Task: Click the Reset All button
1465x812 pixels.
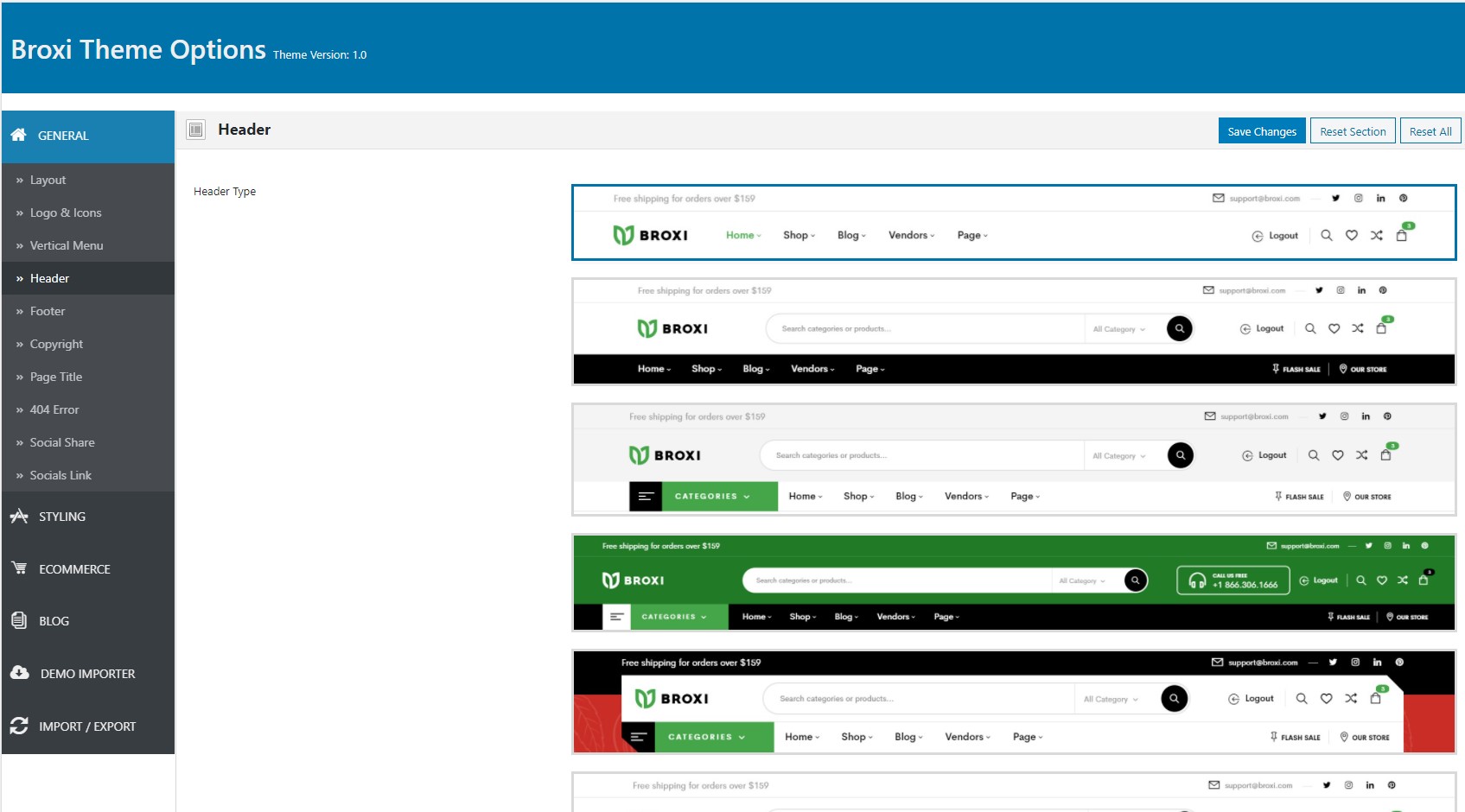Action: 1430,131
